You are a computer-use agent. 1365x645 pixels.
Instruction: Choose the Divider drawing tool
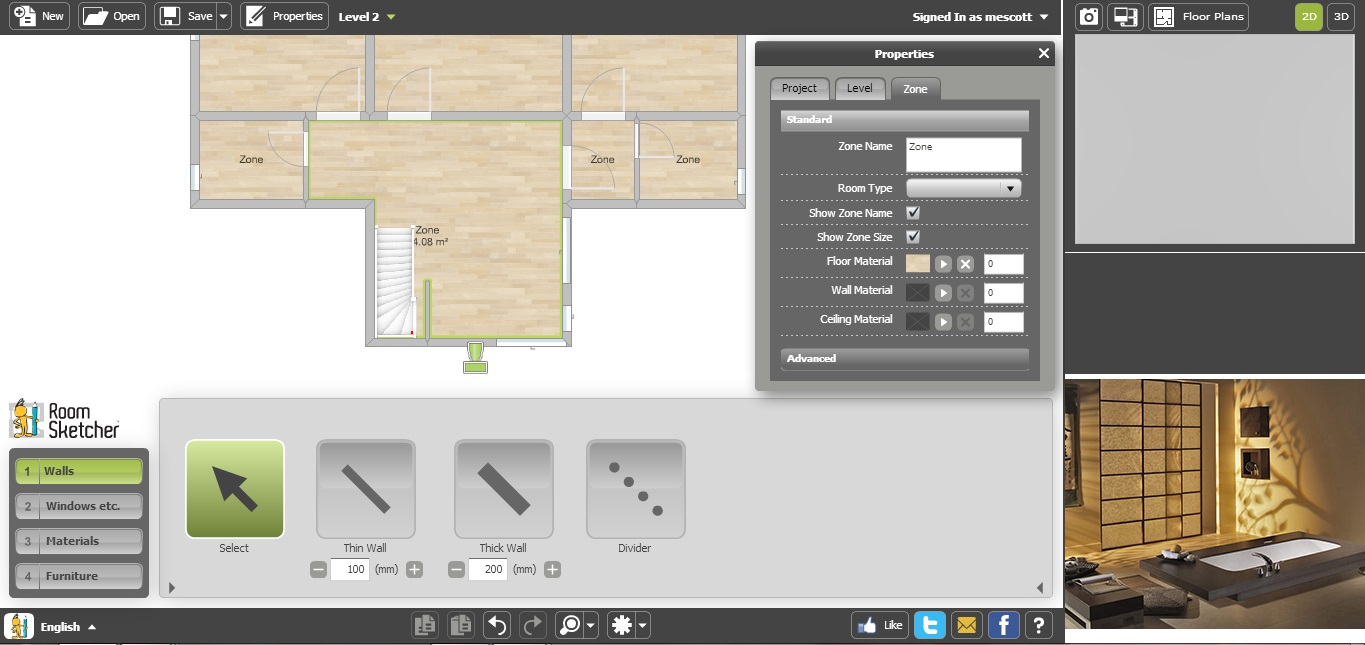(x=635, y=489)
